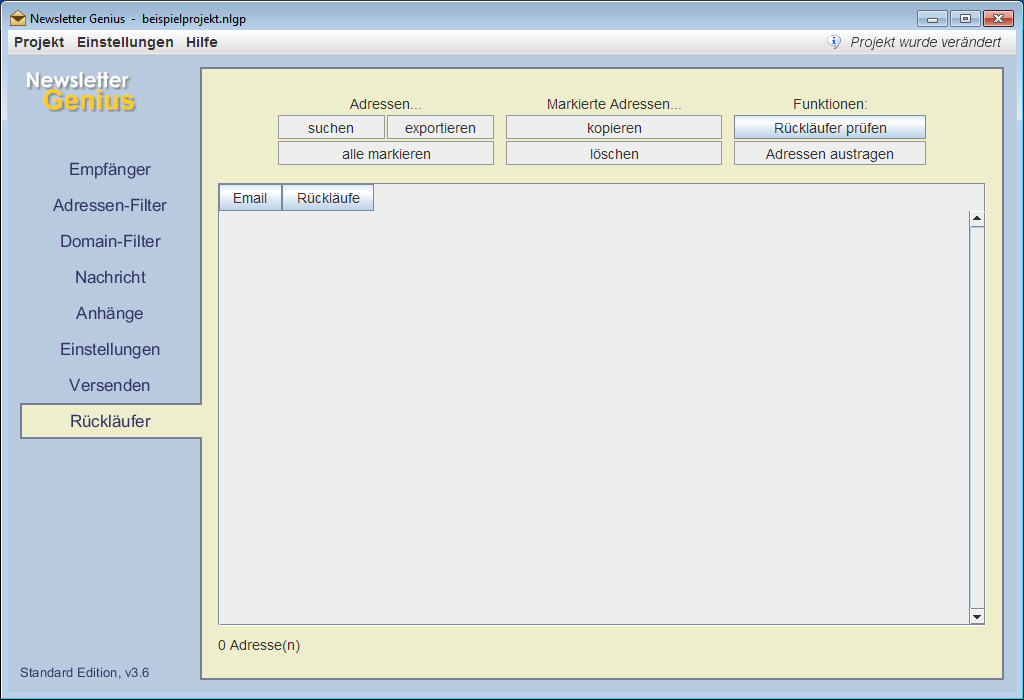Select the Anhänge section
Viewport: 1024px width, 700px height.
pos(110,313)
